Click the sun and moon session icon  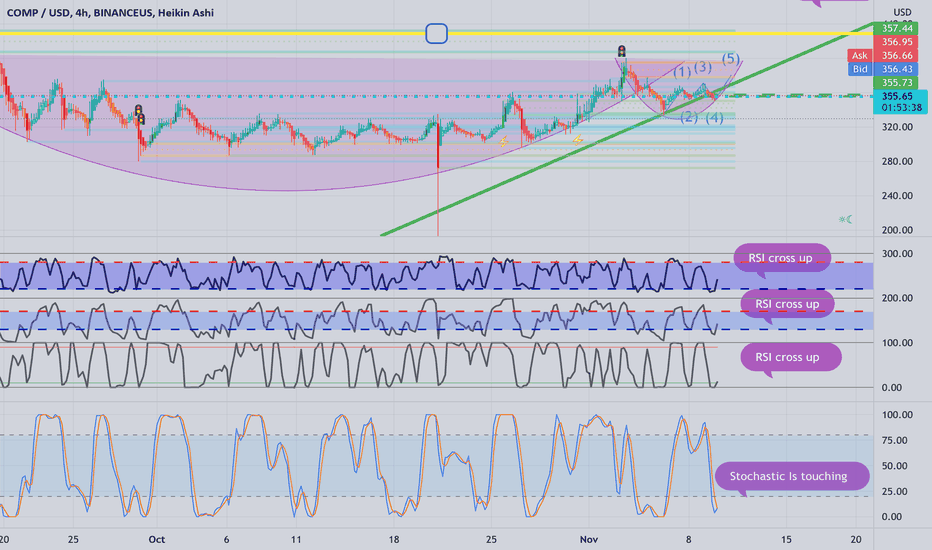point(845,219)
